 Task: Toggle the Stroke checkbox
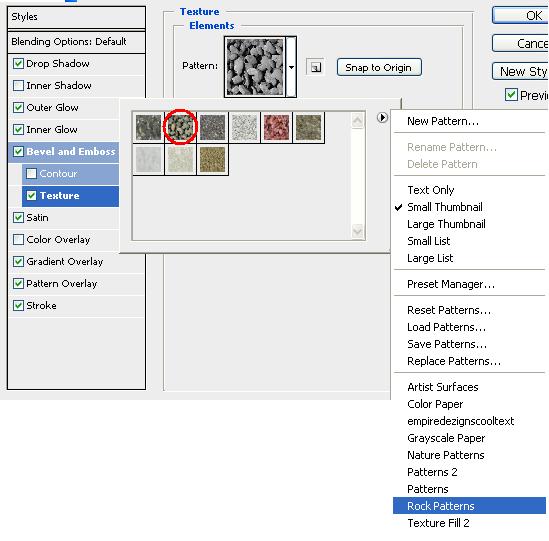tap(18, 306)
